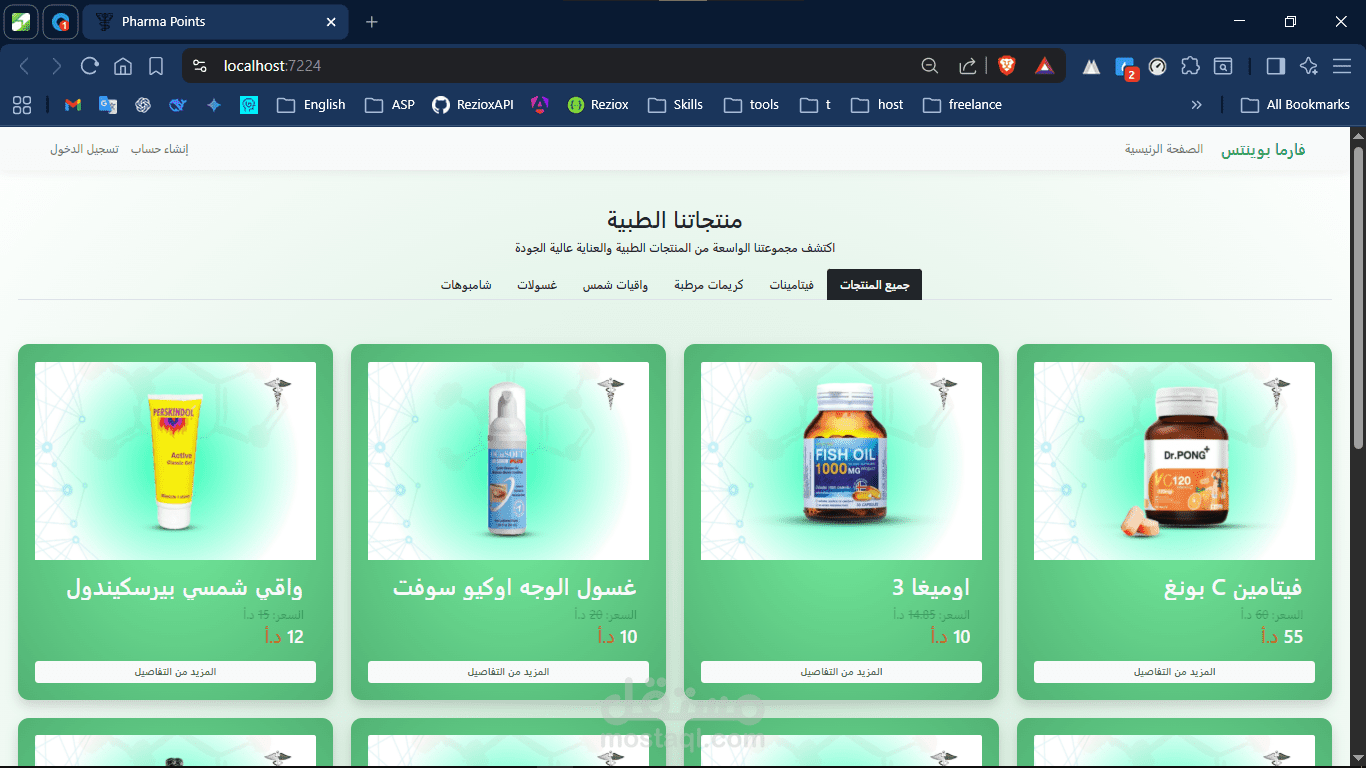
Task: Click the forward navigation arrow
Action: pyautogui.click(x=57, y=66)
